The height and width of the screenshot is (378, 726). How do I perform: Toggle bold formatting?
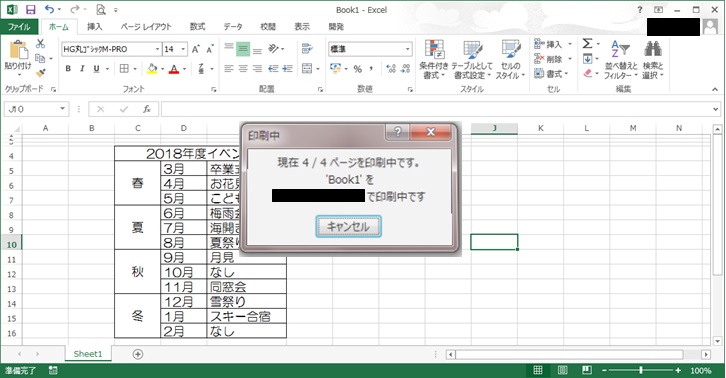(x=68, y=69)
